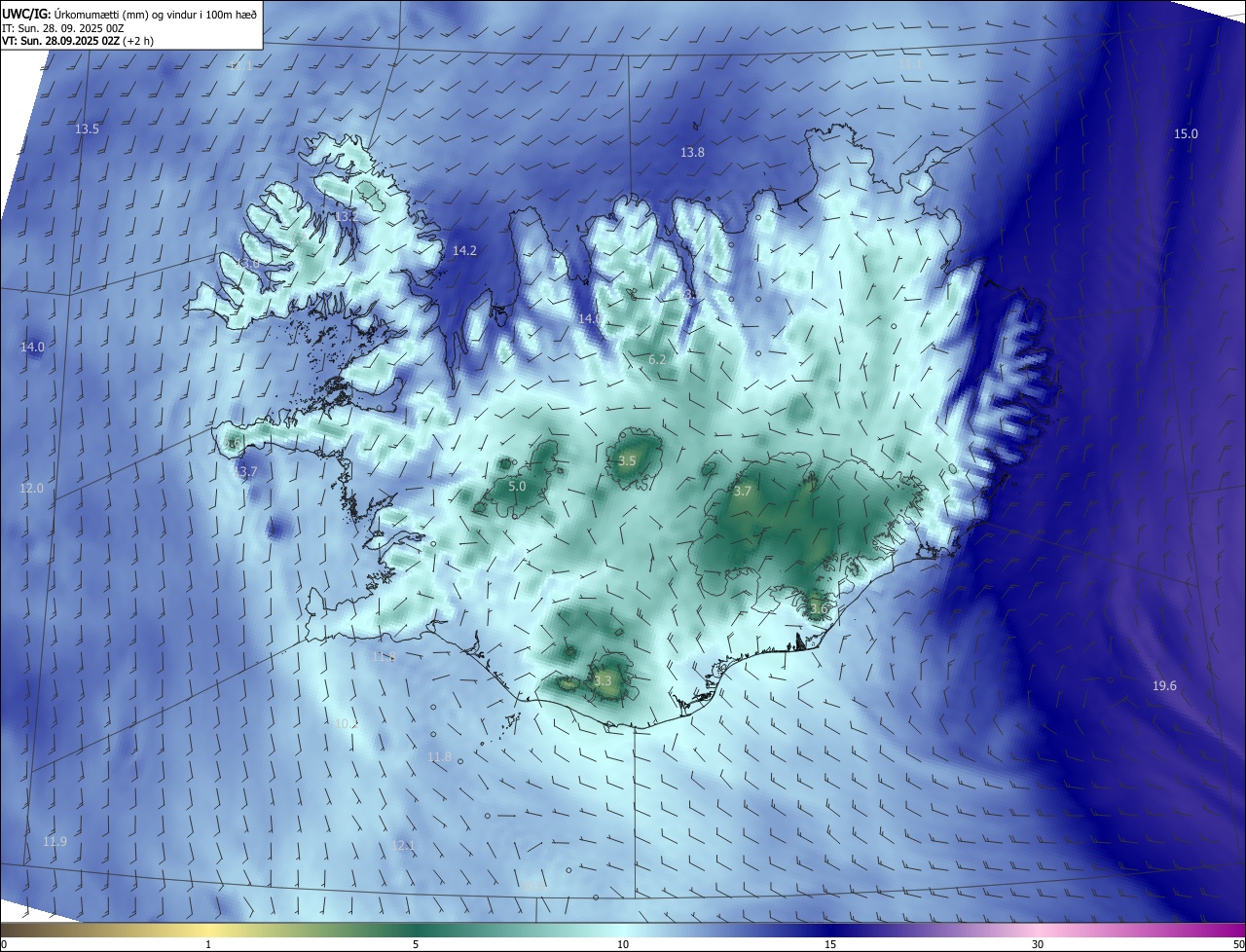Select the 12.1 value label
1246x952 pixels.
click(x=404, y=847)
